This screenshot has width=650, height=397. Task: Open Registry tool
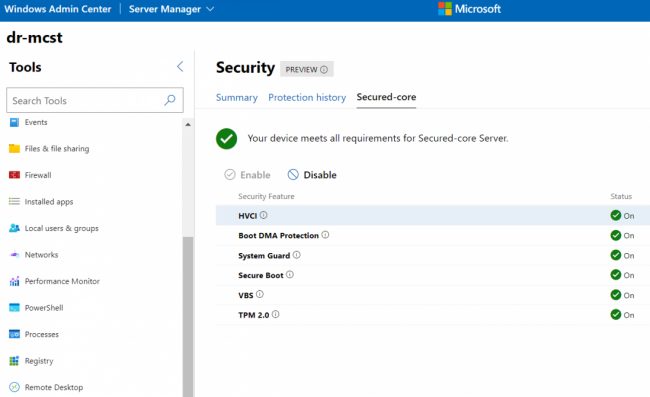39,361
